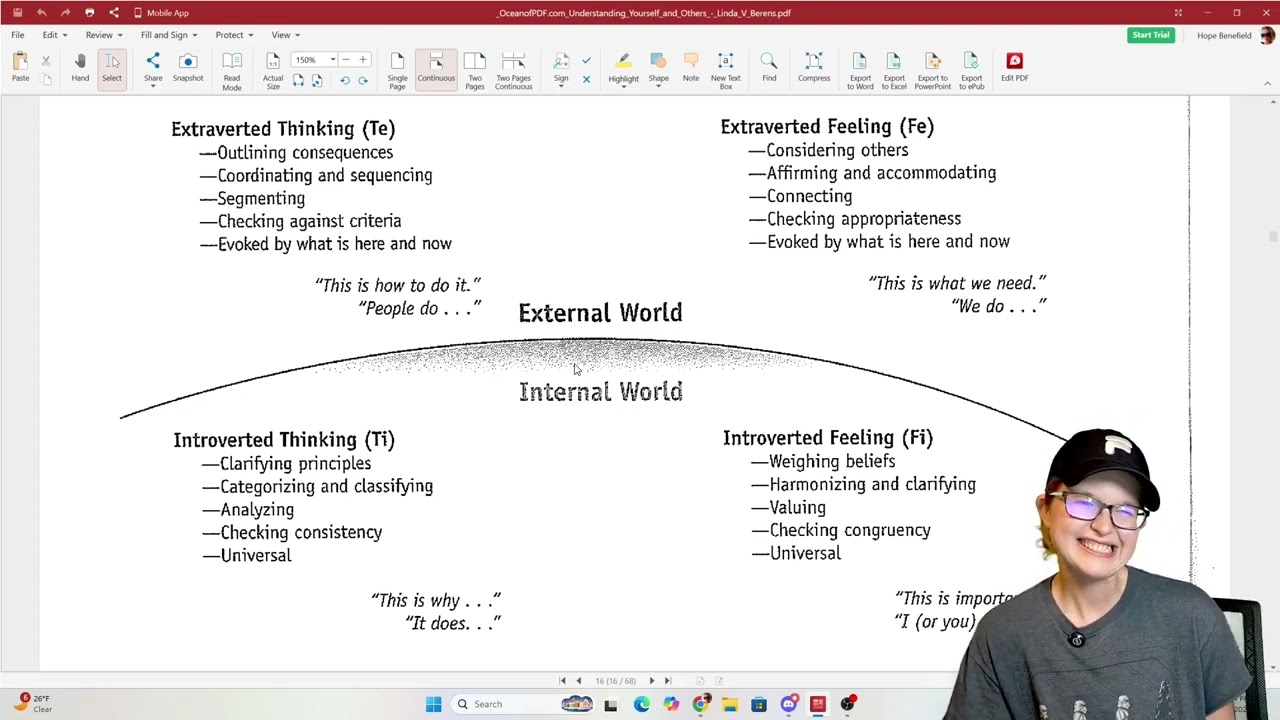The image size is (1280, 720).
Task: Fit whole page icon
Action: coord(316,80)
